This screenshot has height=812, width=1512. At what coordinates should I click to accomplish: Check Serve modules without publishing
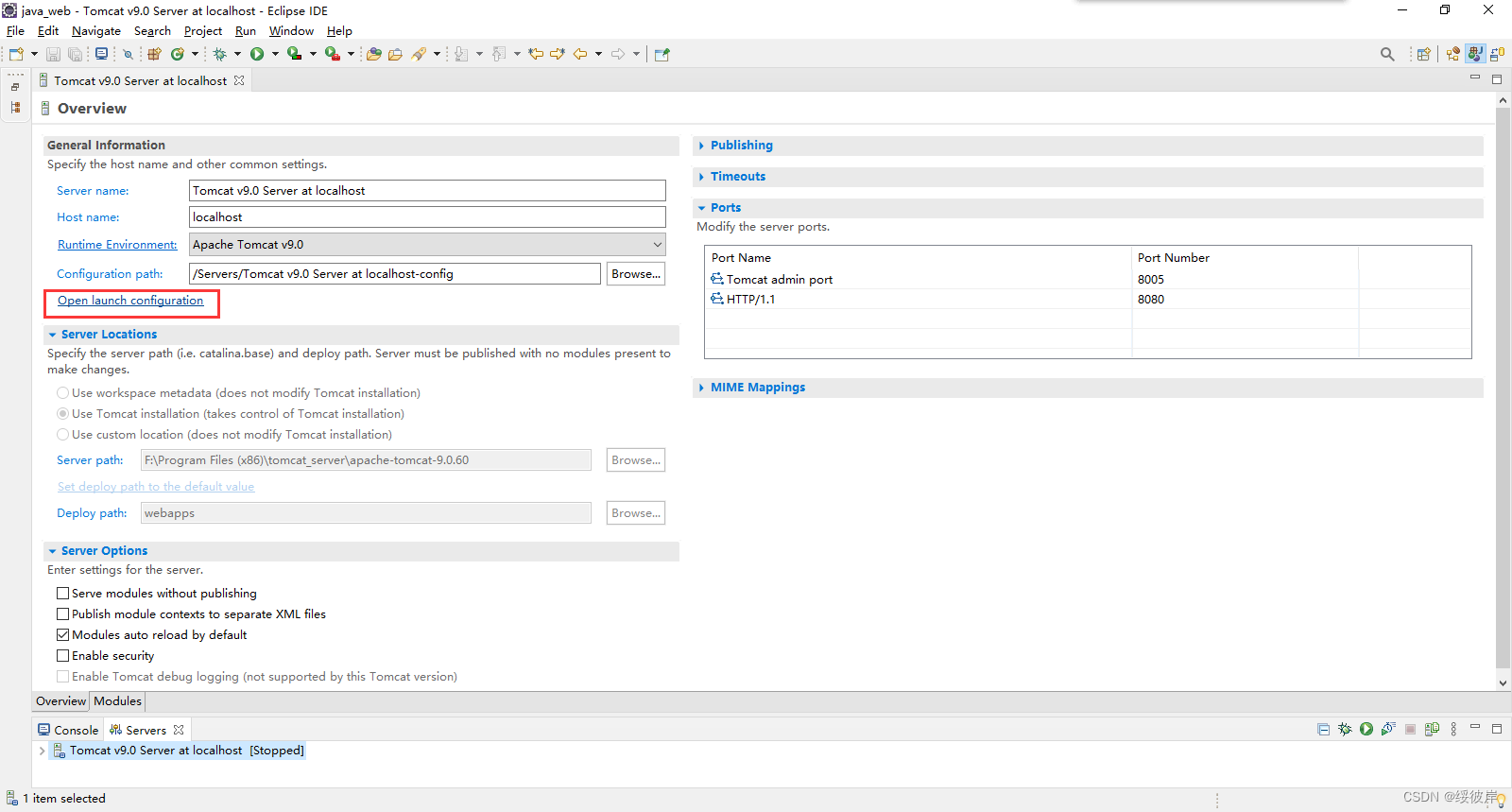pos(63,593)
